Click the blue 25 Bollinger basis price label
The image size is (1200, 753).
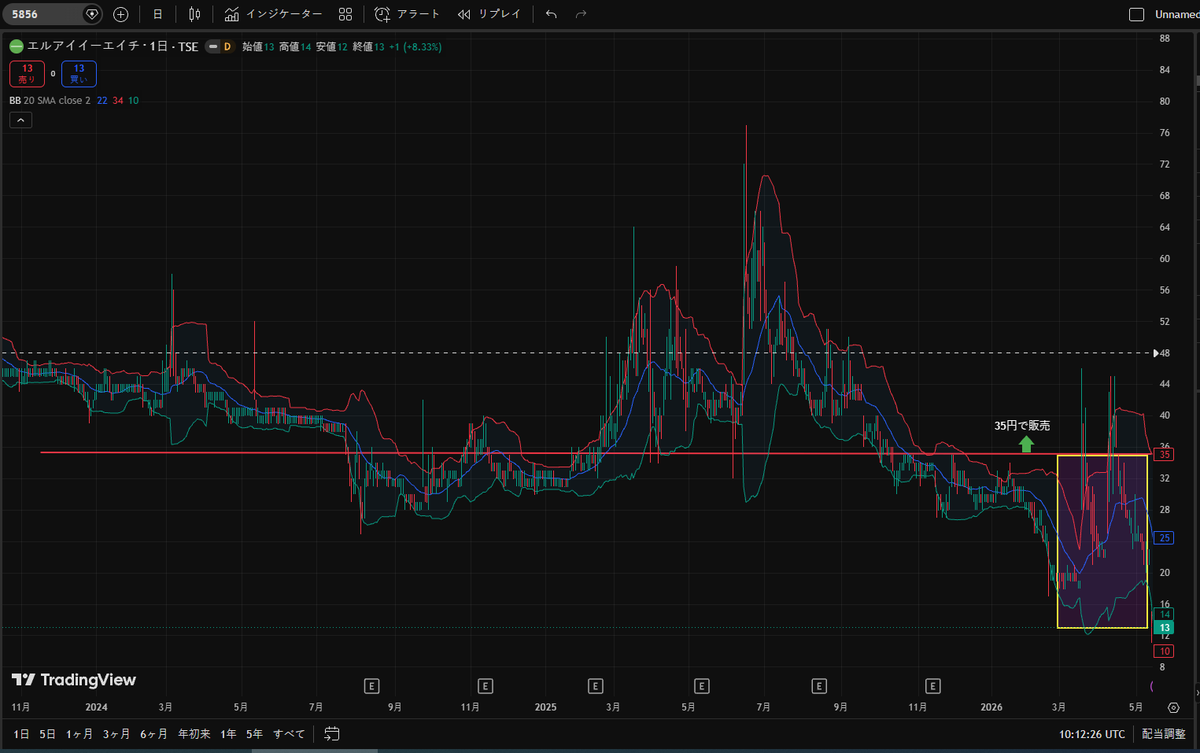[1164, 538]
